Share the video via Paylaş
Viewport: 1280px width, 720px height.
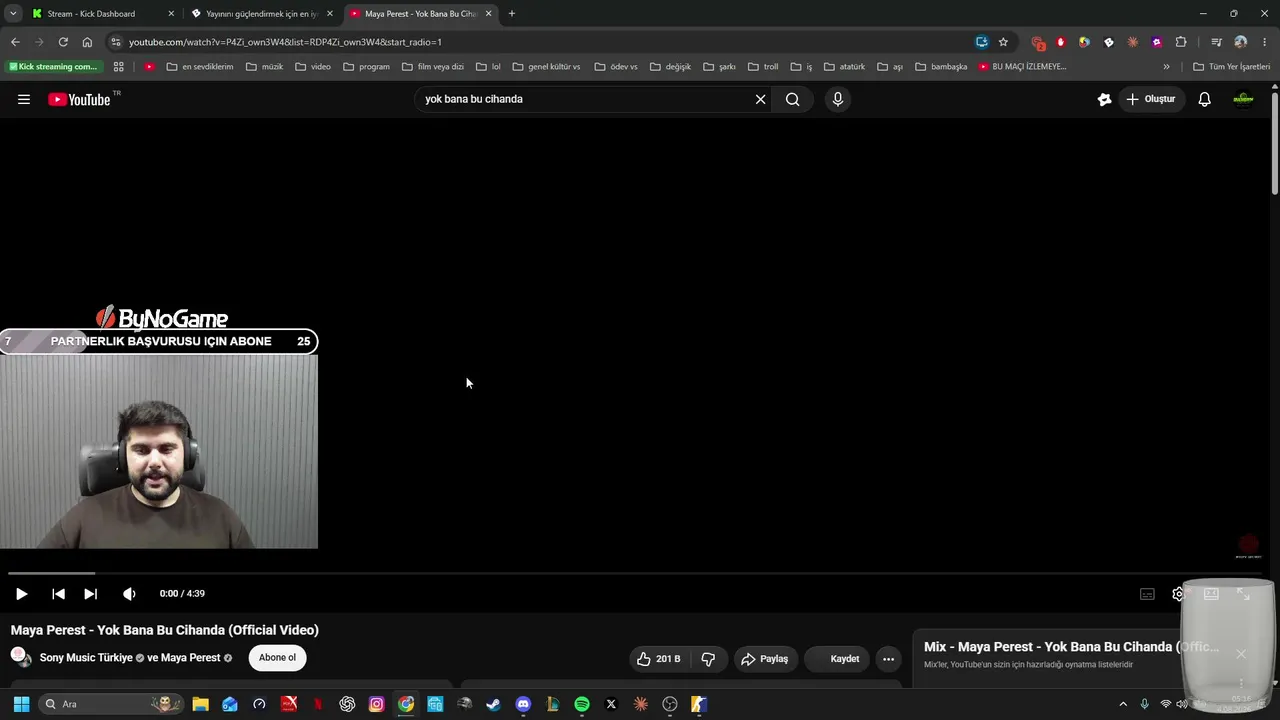click(765, 659)
